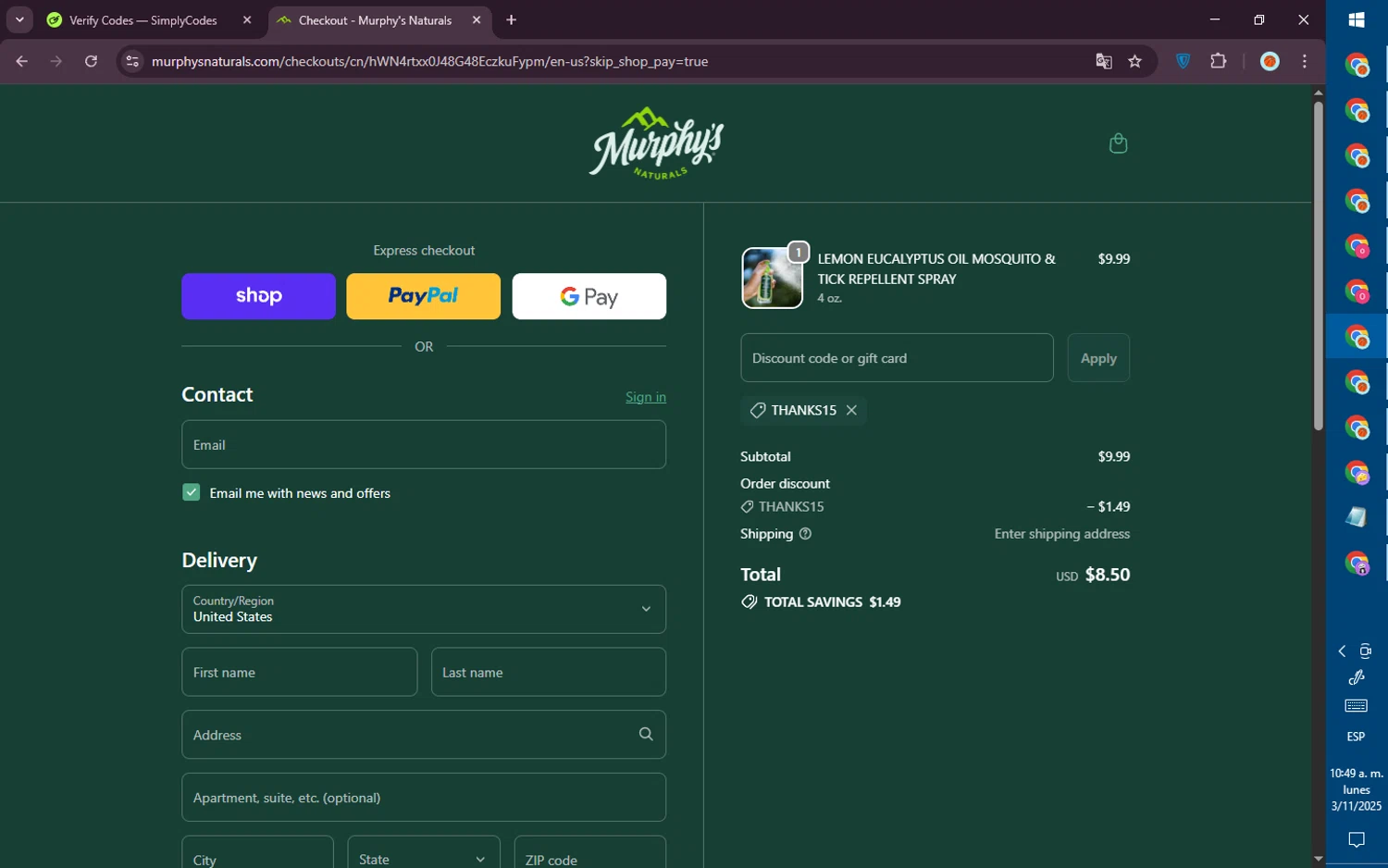This screenshot has width=1388, height=868.
Task: Click the address search magnifier icon
Action: click(646, 734)
